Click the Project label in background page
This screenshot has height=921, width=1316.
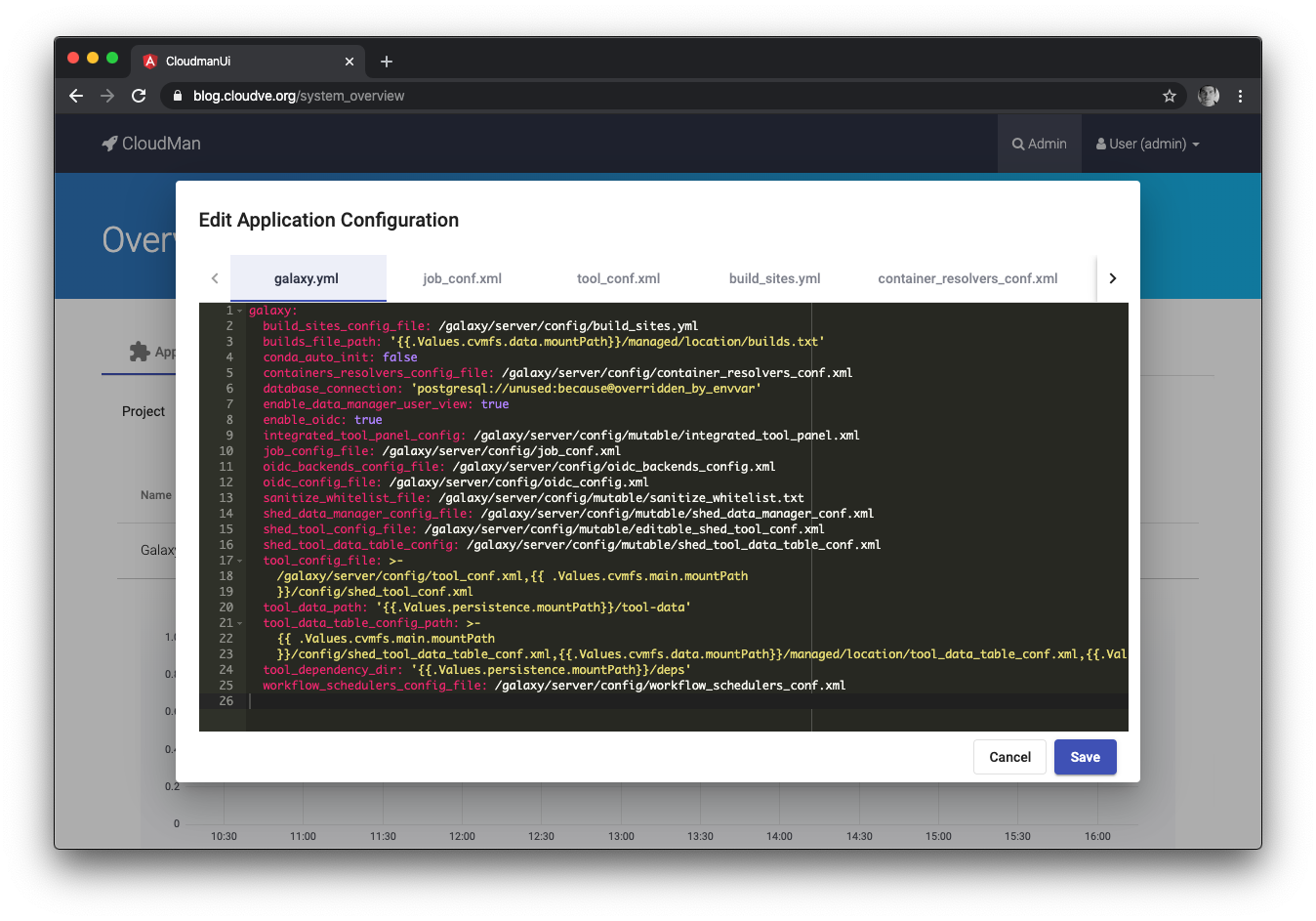click(144, 411)
